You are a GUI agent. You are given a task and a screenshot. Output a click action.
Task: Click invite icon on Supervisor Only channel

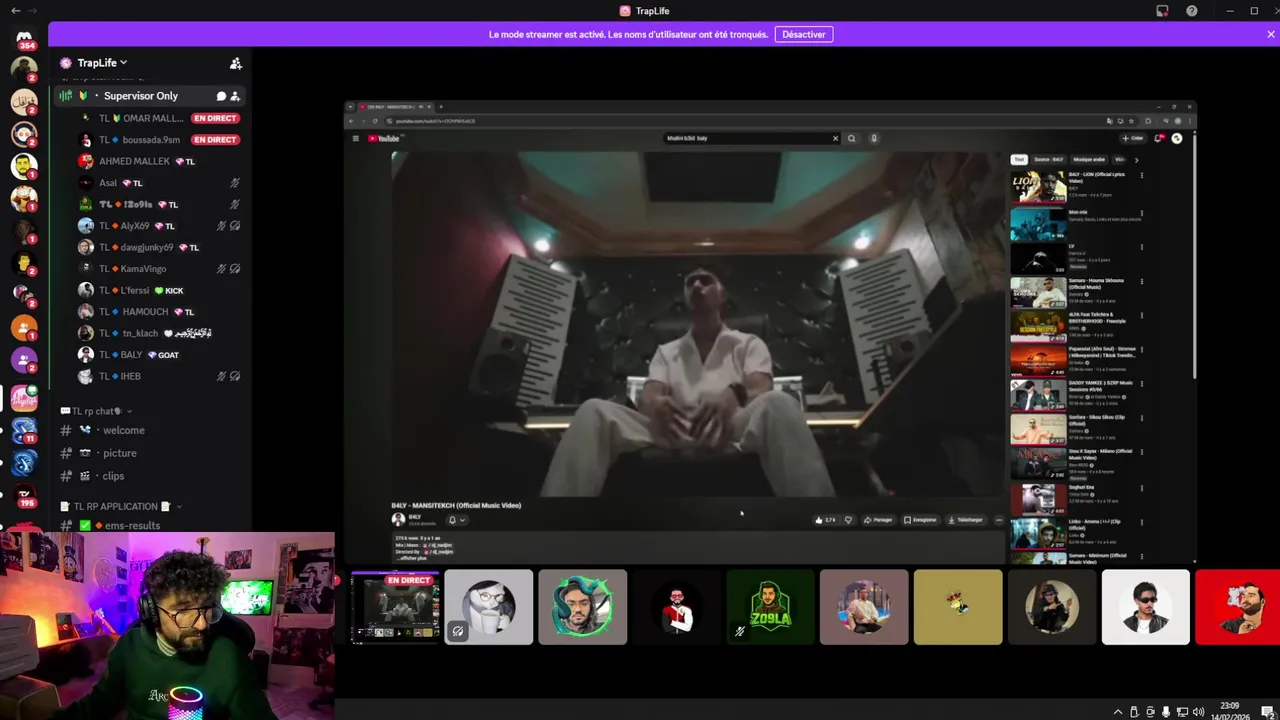235,96
